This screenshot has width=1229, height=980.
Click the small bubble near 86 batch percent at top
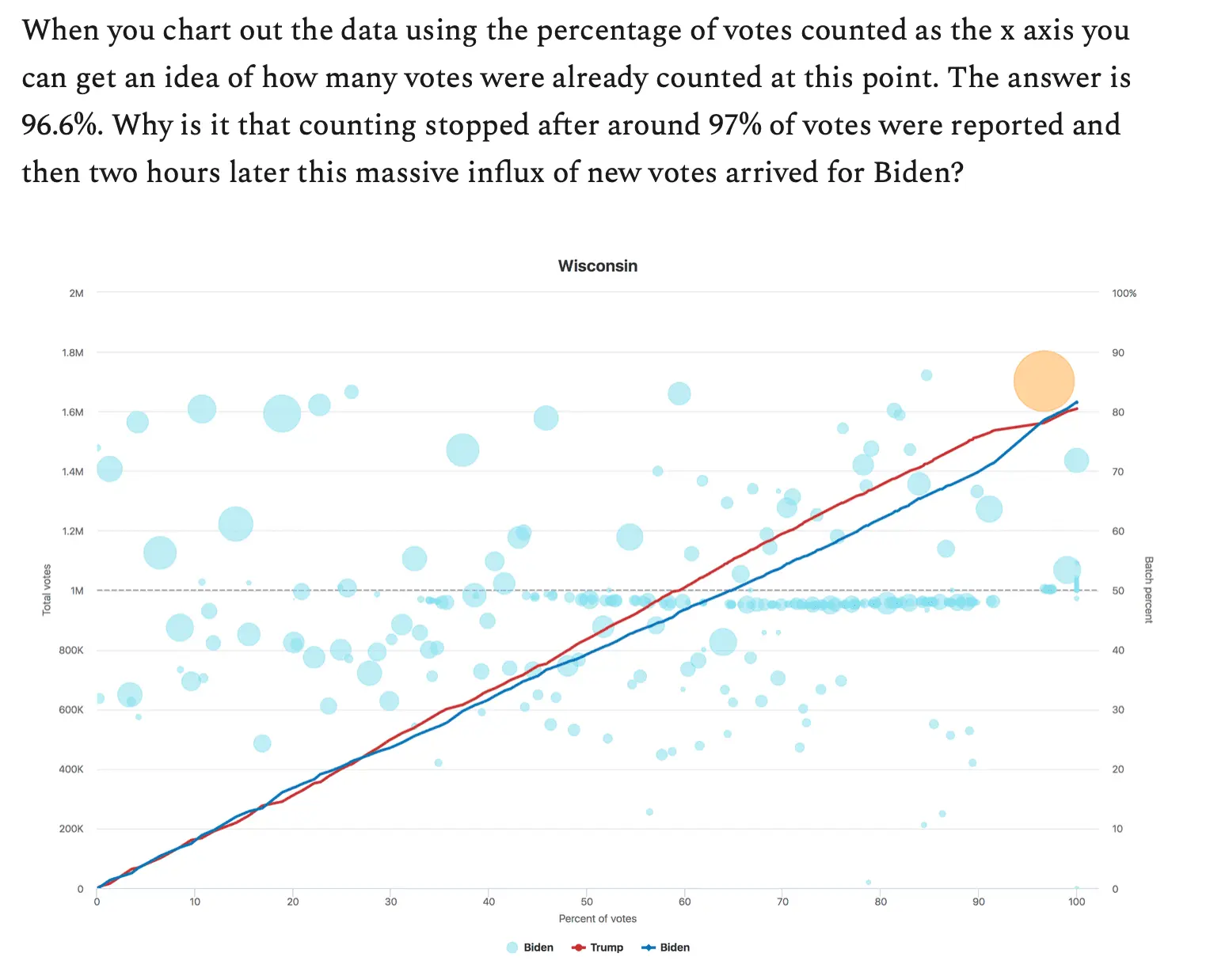[926, 375]
